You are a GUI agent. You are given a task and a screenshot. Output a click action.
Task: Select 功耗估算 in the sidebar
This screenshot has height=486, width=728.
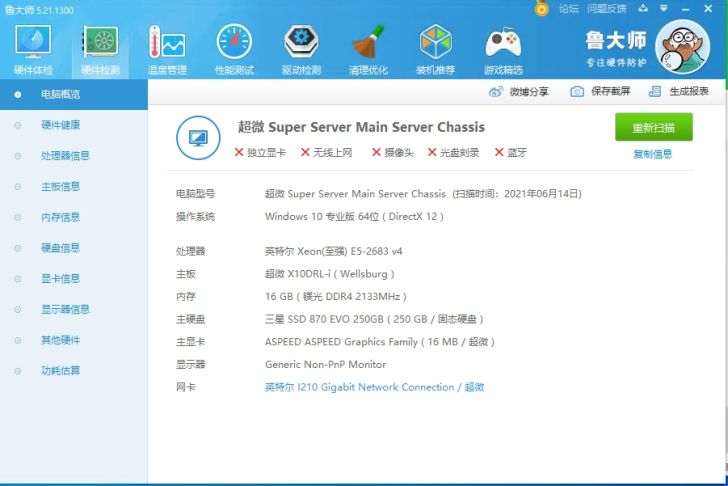60,370
